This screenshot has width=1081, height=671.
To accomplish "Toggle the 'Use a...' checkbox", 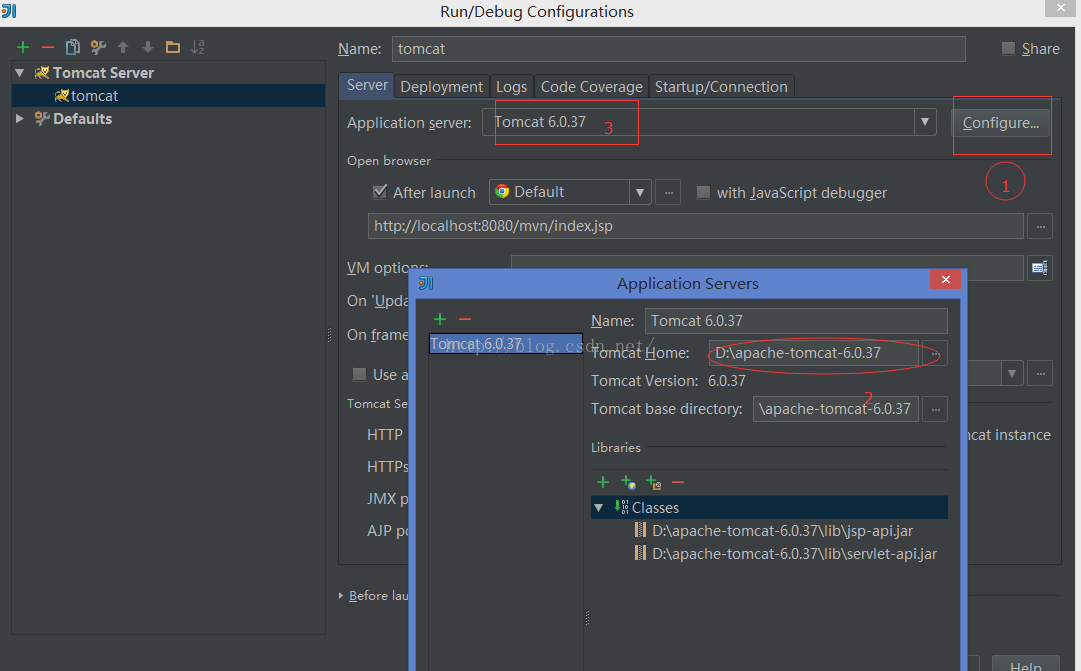I will point(359,374).
